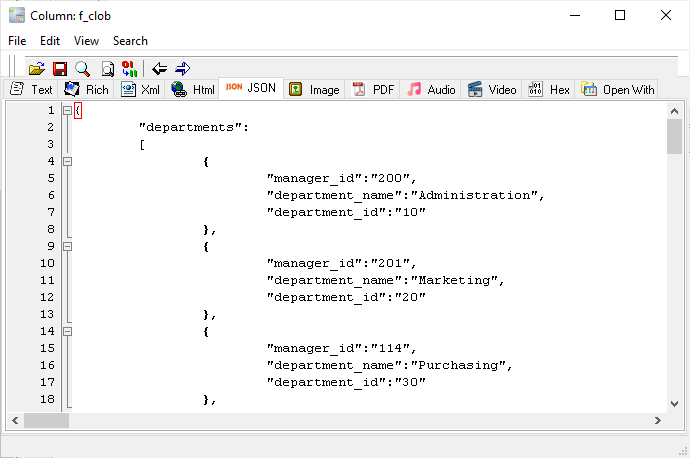Viewport: 690px width, 458px height.
Task: Click the horizontal scrollbar left arrow
Action: coord(15,420)
